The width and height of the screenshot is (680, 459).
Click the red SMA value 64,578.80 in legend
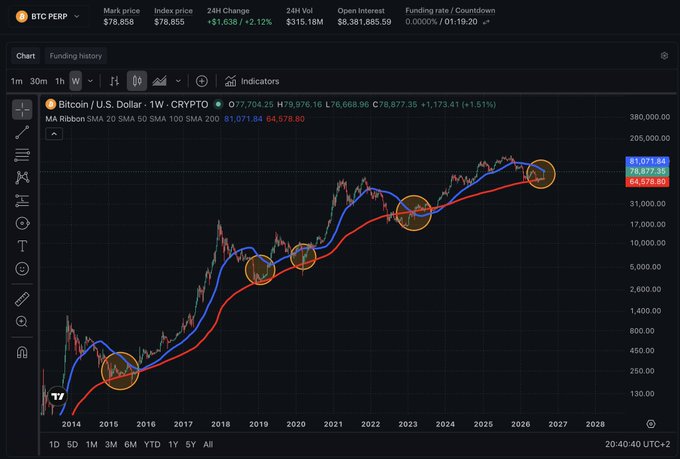pos(285,119)
